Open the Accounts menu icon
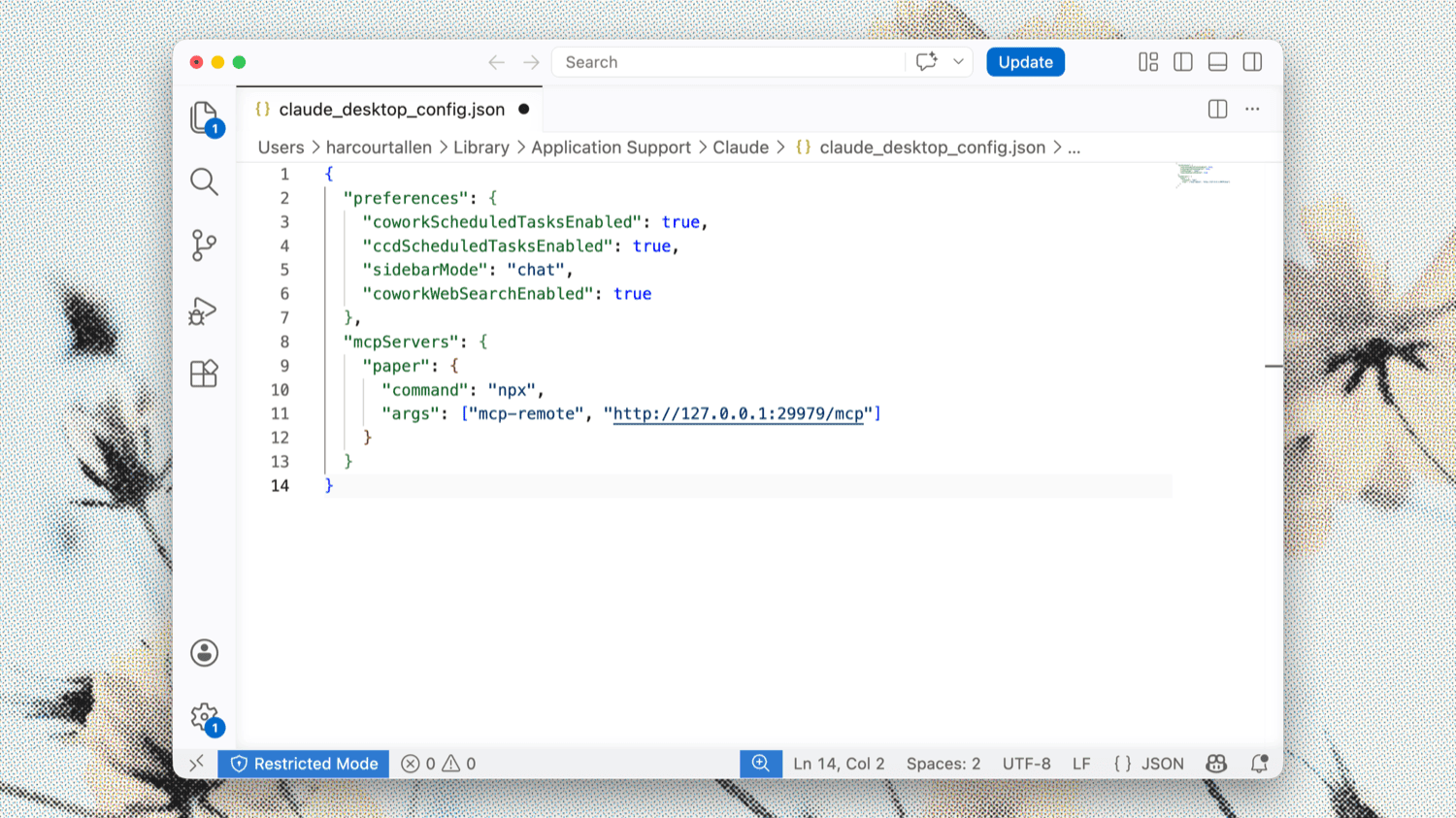1456x818 pixels. (204, 653)
